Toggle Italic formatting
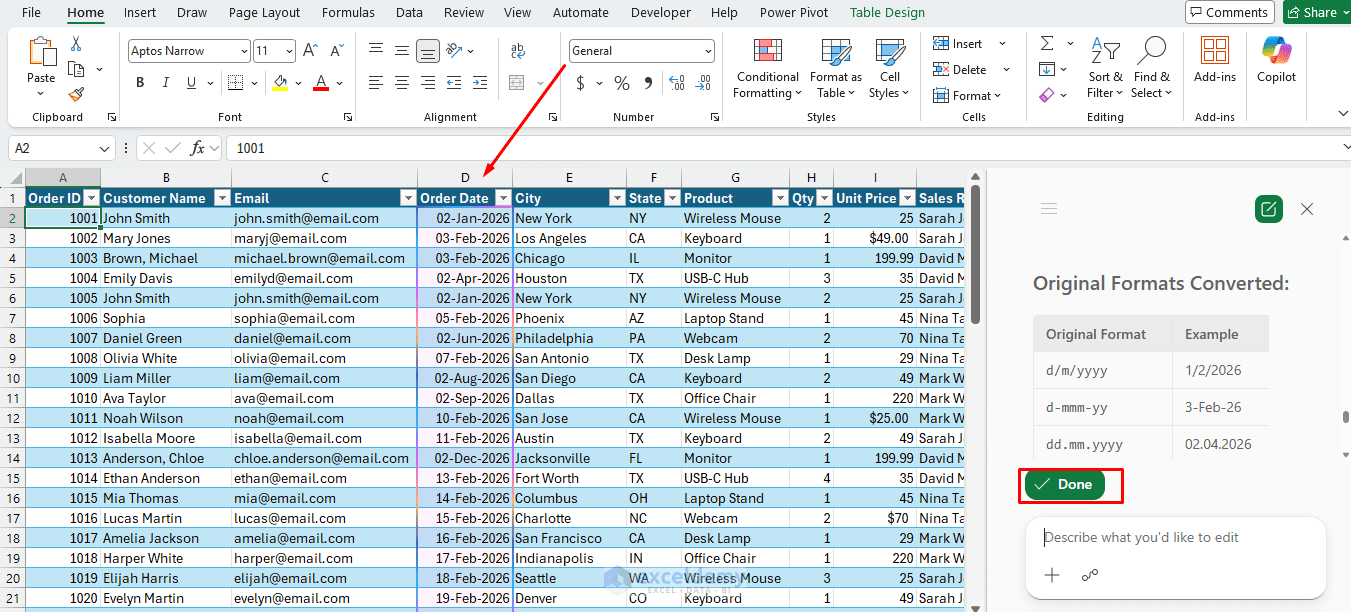The image size is (1351, 612). click(166, 83)
